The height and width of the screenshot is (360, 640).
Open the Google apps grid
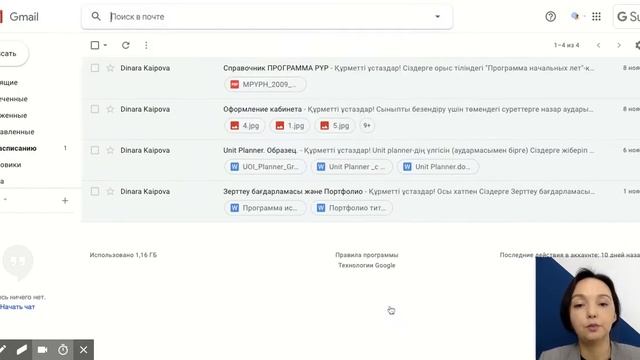pyautogui.click(x=596, y=17)
